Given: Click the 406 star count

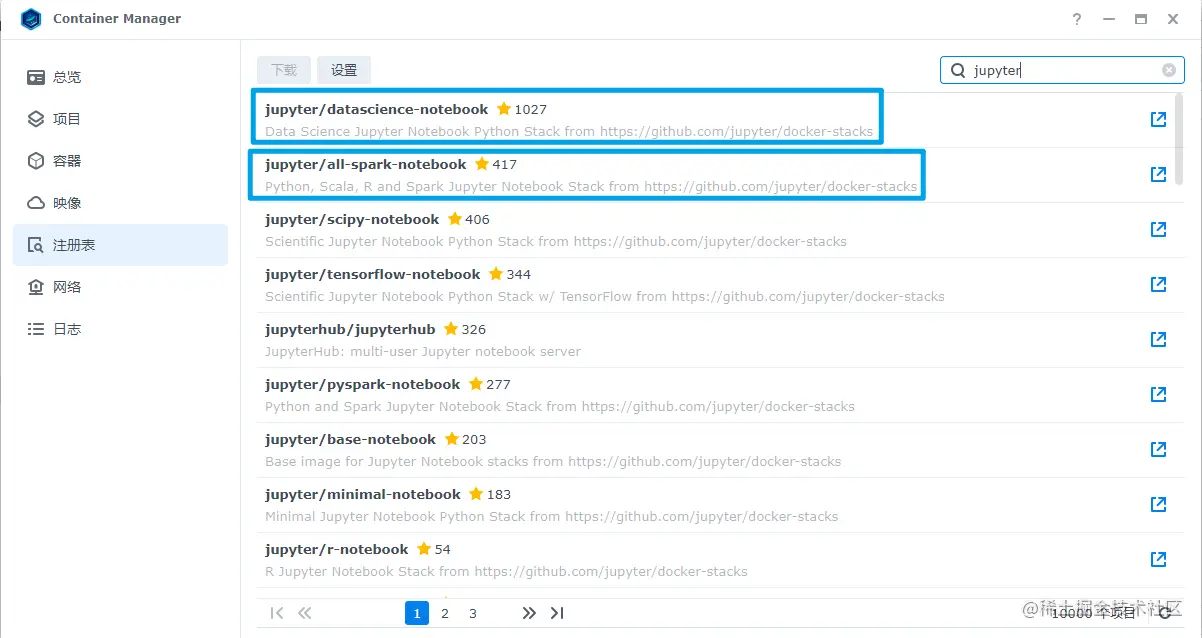Looking at the screenshot, I should click(x=477, y=219).
